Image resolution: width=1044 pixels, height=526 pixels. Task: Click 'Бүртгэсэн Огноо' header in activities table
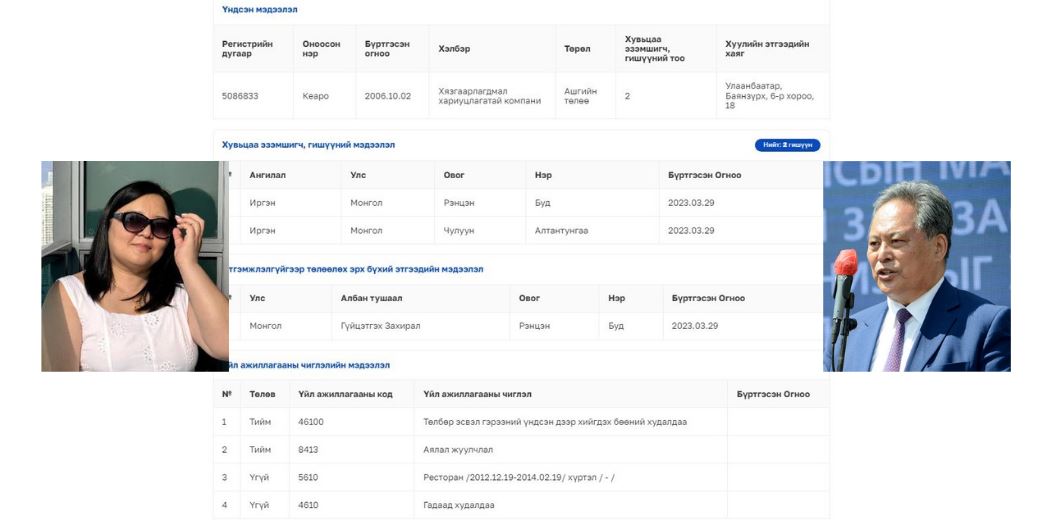(773, 394)
